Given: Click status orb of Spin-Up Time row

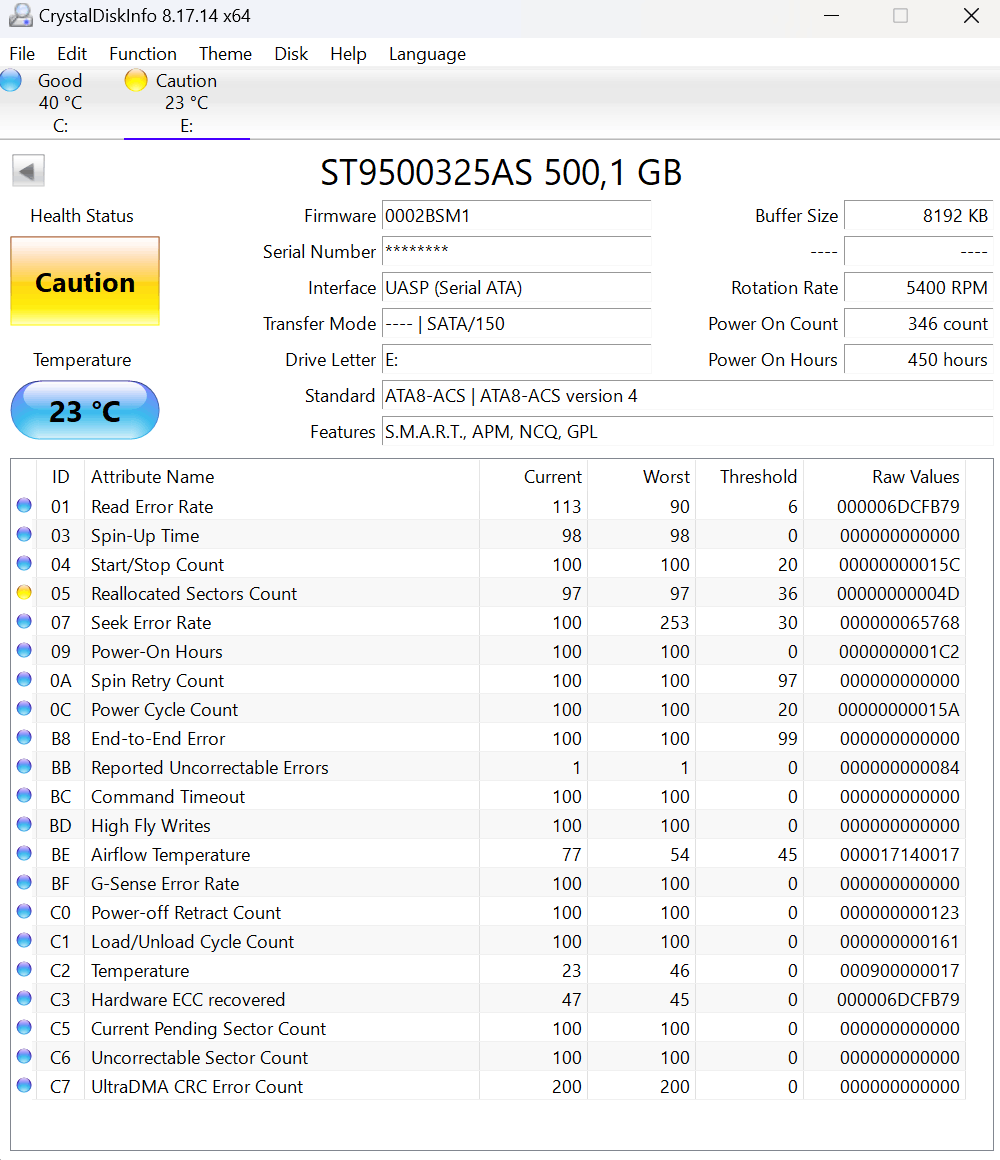Looking at the screenshot, I should (x=24, y=534).
